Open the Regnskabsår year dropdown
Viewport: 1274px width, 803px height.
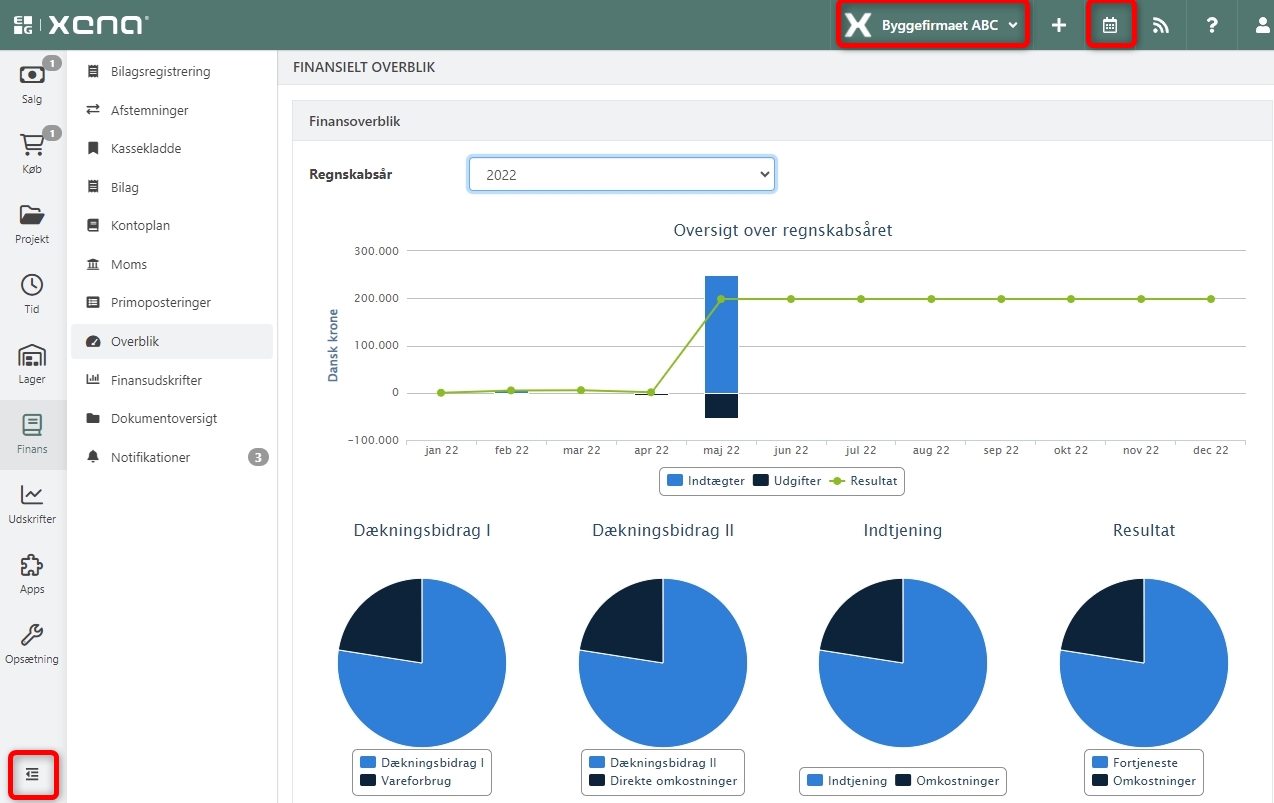coord(621,174)
